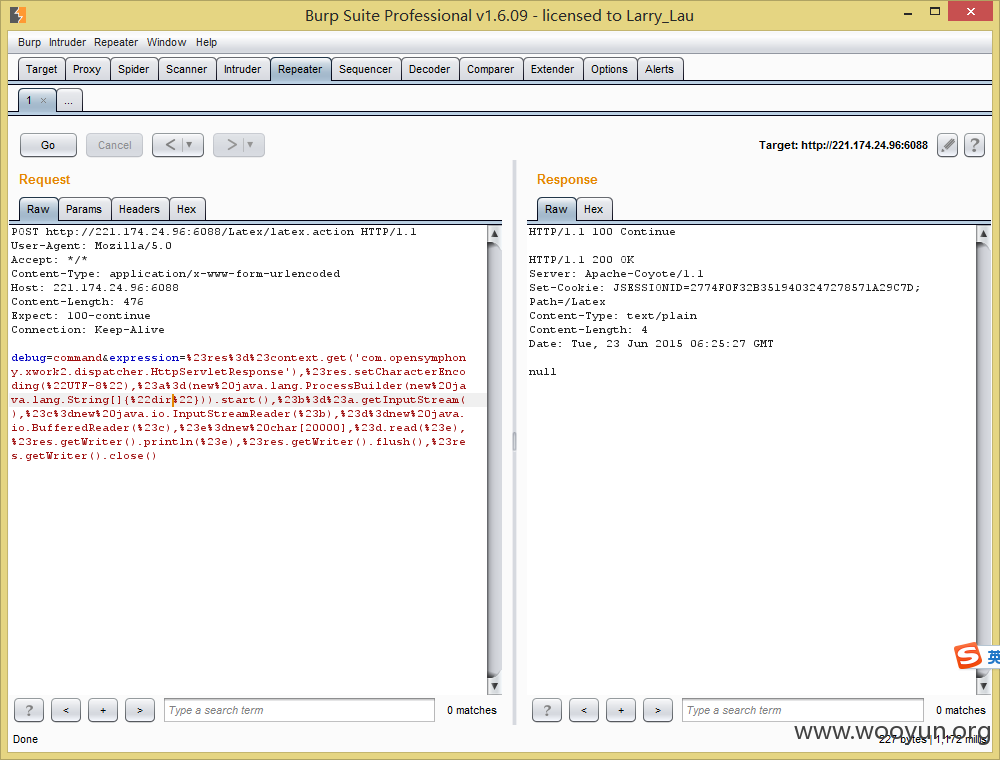Open the Repeater help question-mark icon
The width and height of the screenshot is (1000, 760).
[x=974, y=145]
